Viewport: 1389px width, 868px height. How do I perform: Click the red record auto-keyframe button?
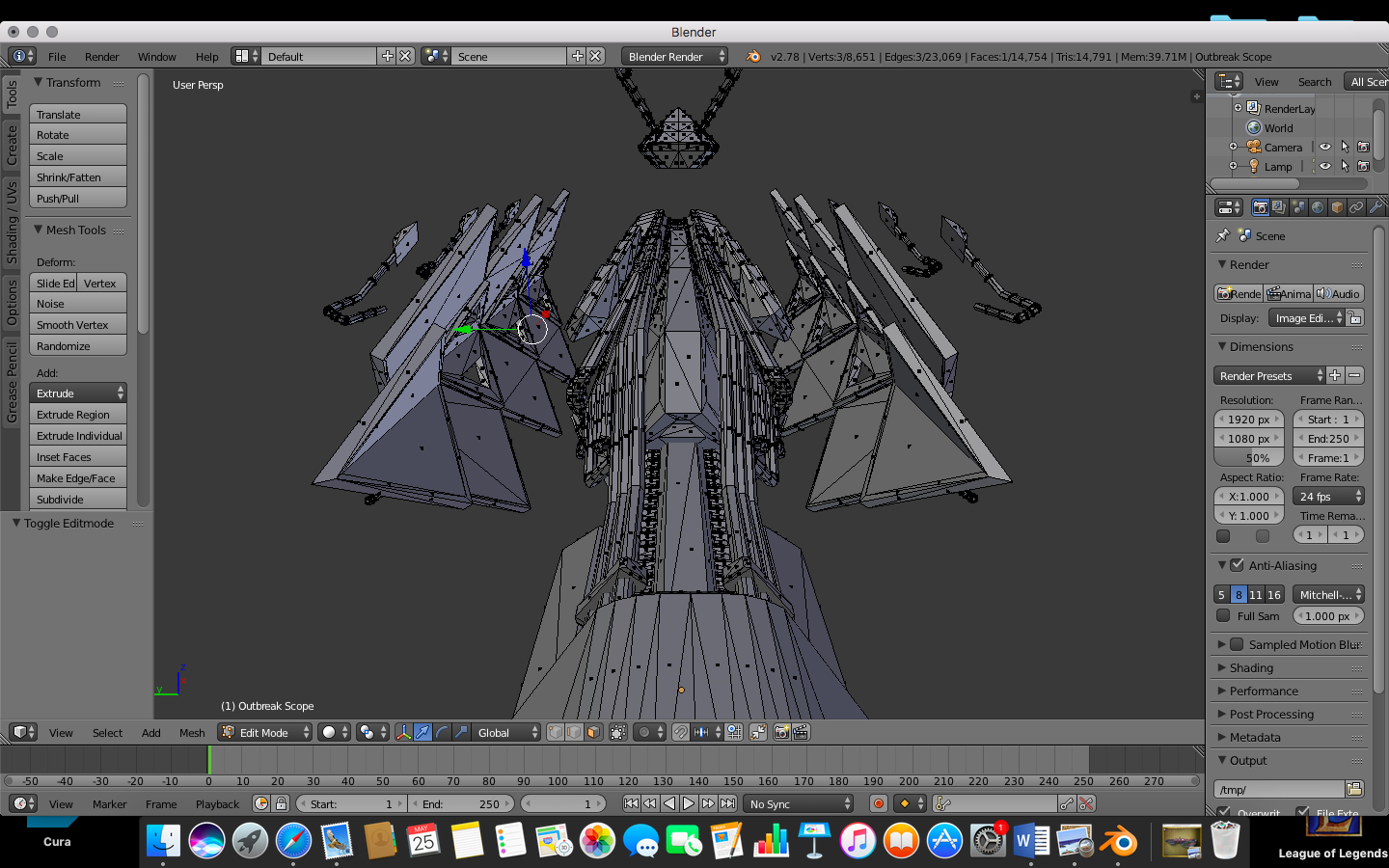[x=878, y=803]
